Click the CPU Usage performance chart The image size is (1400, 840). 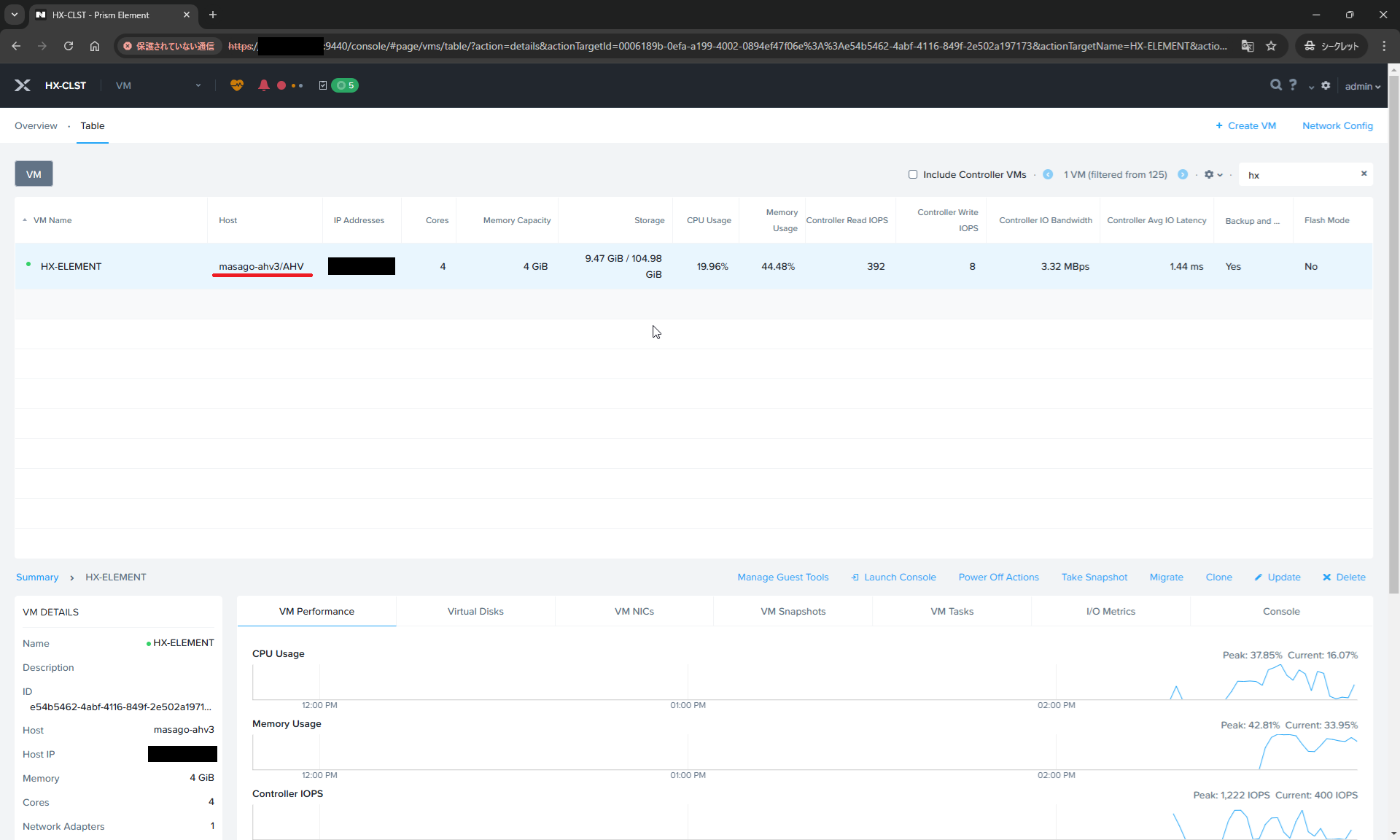pos(804,682)
